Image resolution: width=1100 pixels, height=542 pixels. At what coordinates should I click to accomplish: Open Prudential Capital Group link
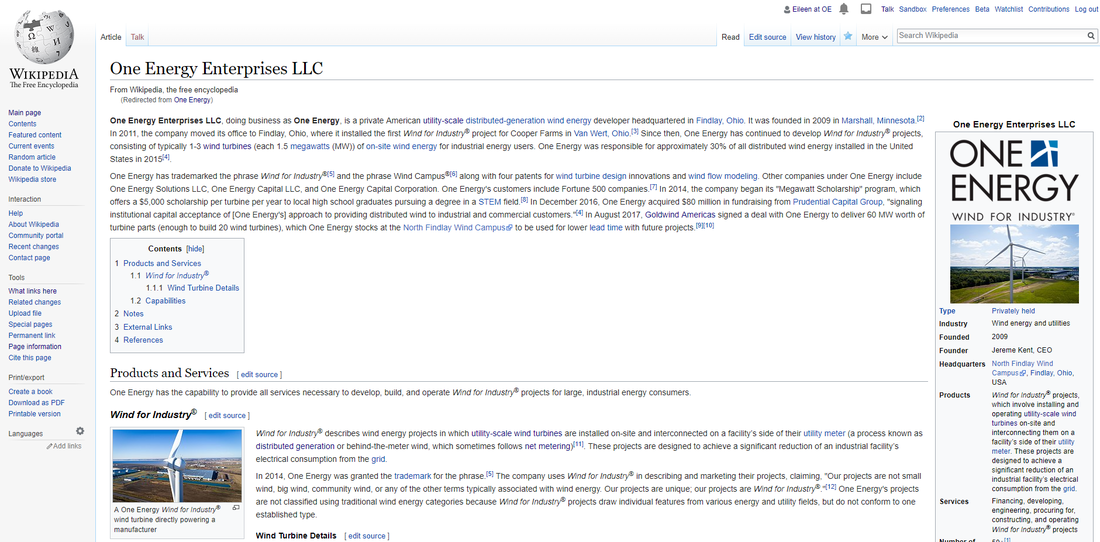pos(838,201)
